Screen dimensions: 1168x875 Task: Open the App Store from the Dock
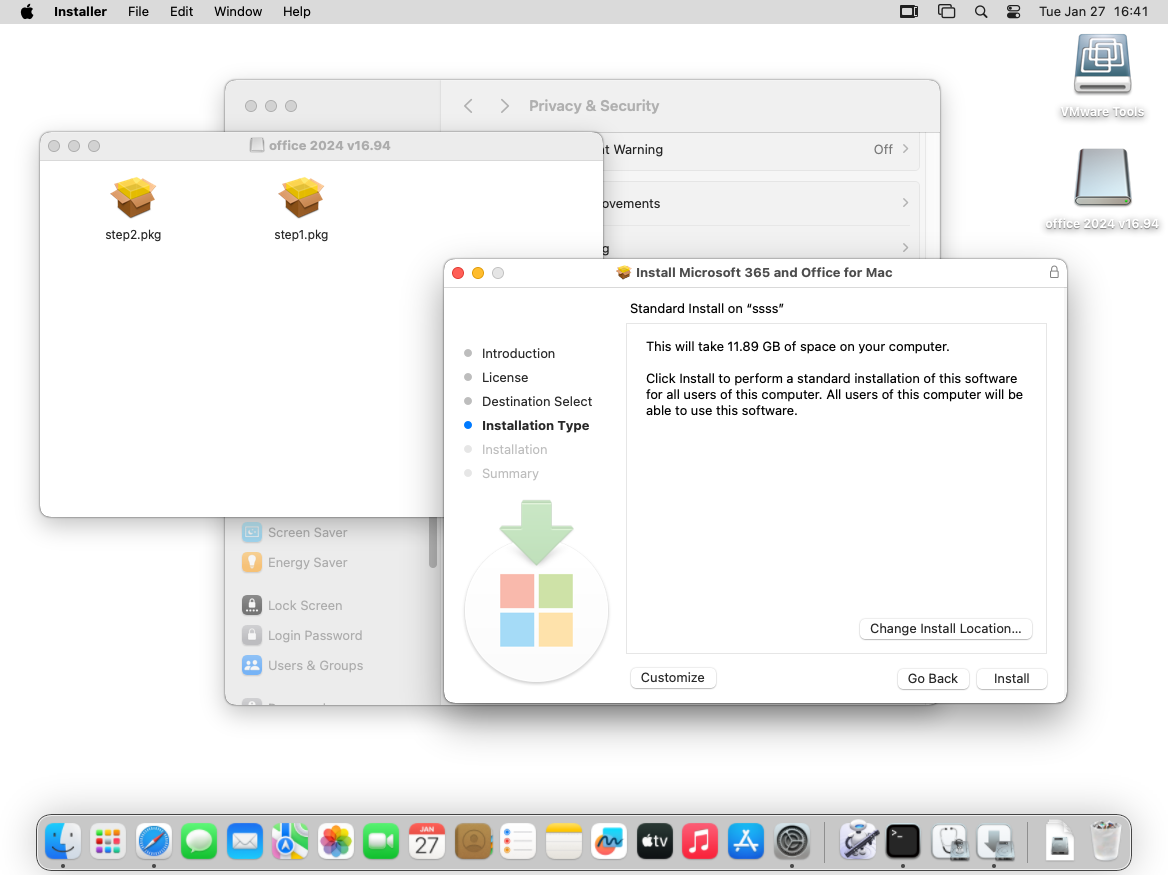click(746, 841)
